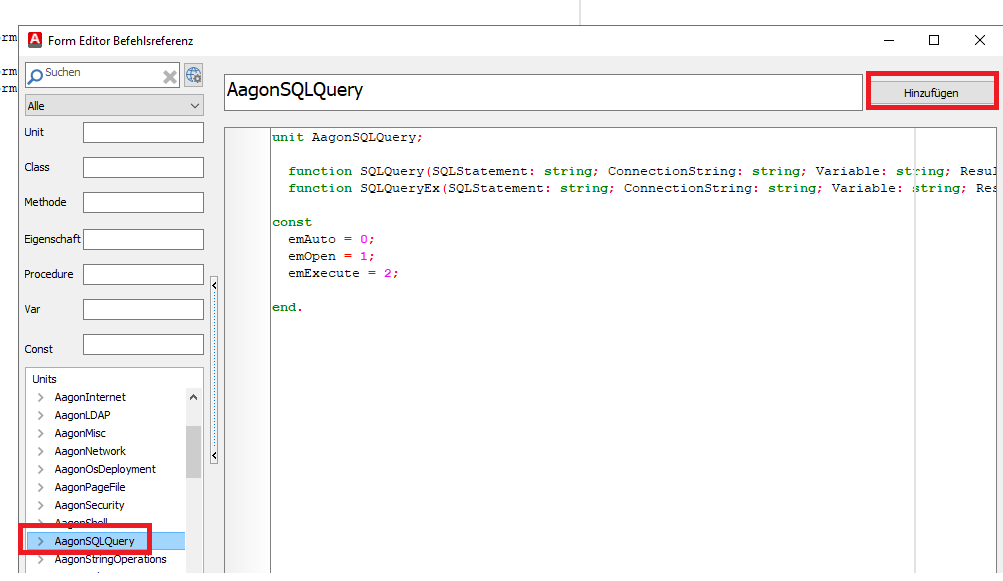Select the AagonSecurity unit entry
The height and width of the screenshot is (581, 1003).
(x=89, y=505)
